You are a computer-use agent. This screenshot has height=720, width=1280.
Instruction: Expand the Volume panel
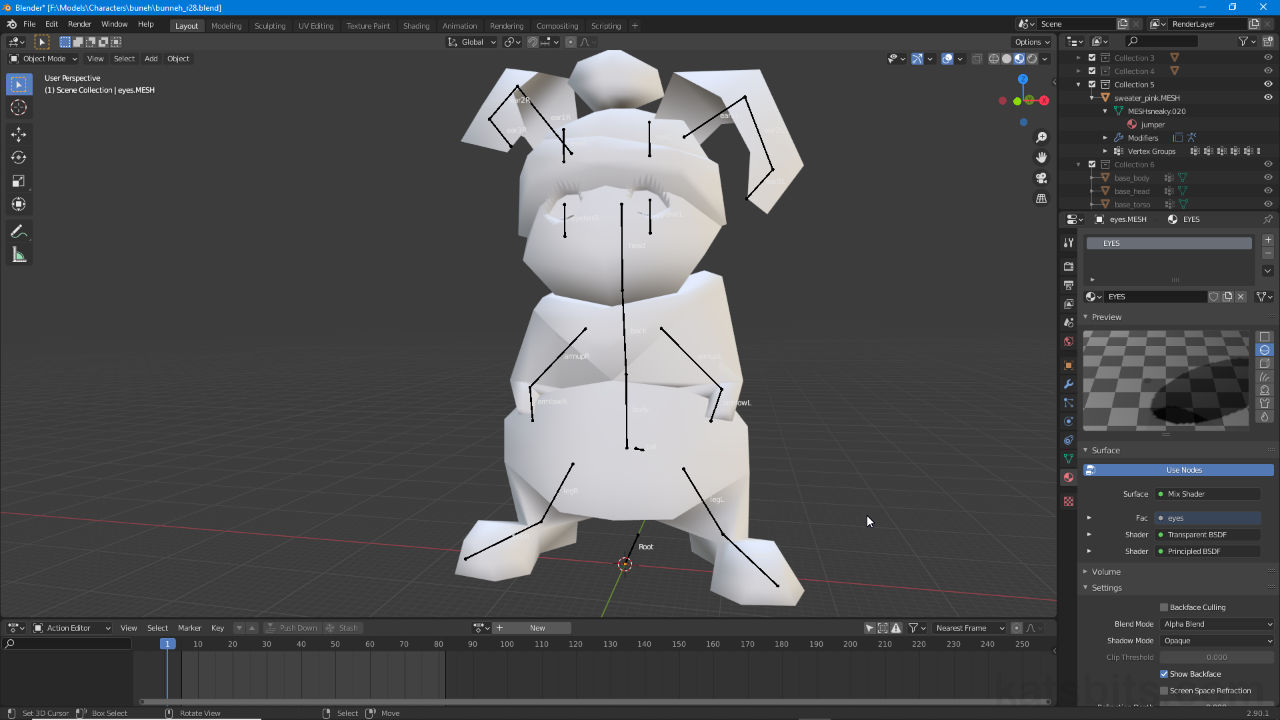pos(1106,572)
